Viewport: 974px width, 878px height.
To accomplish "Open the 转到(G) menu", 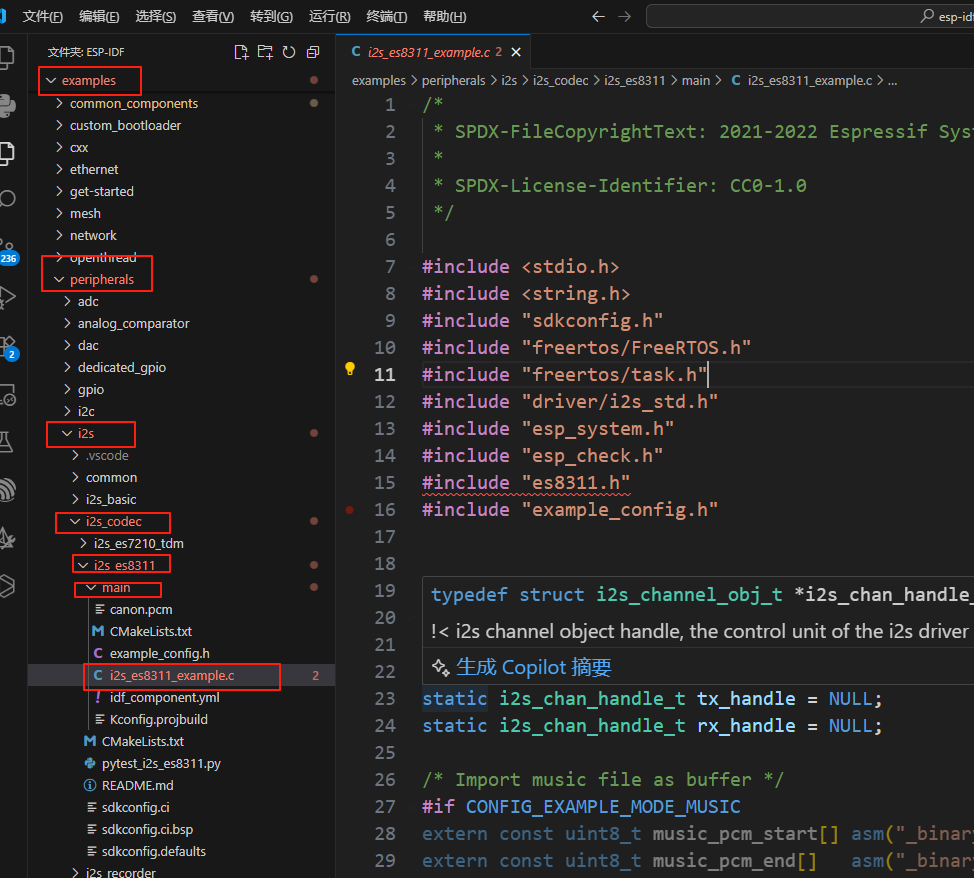I will pos(271,17).
